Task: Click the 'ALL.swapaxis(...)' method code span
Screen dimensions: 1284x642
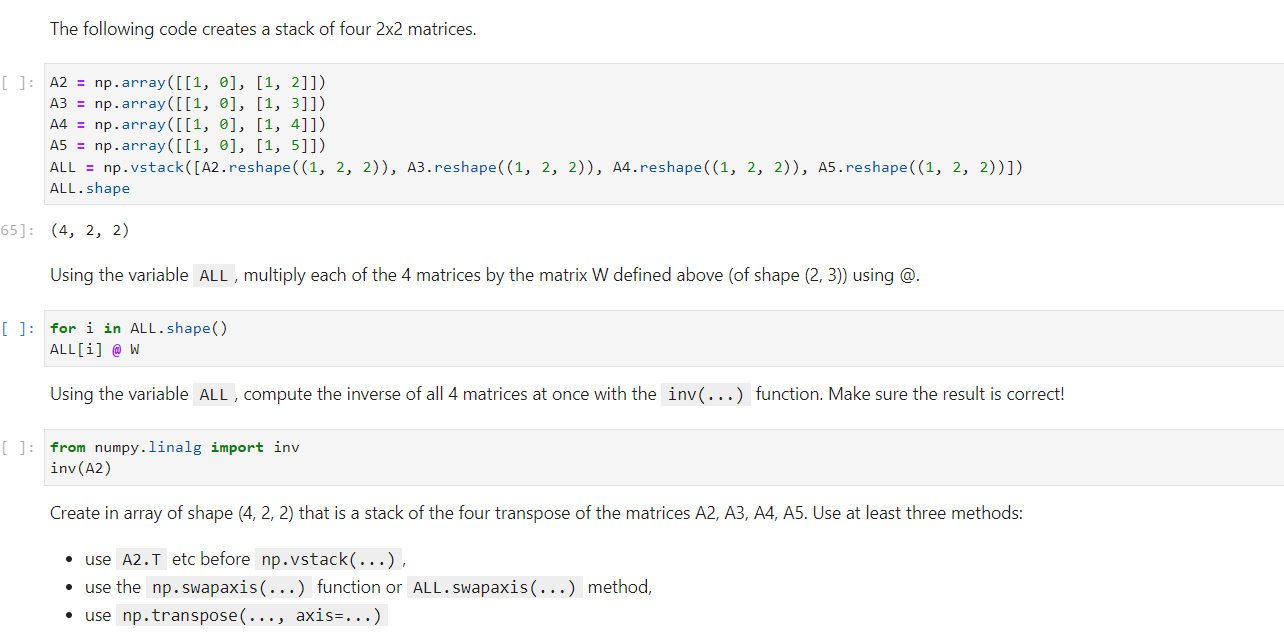Action: tap(496, 587)
